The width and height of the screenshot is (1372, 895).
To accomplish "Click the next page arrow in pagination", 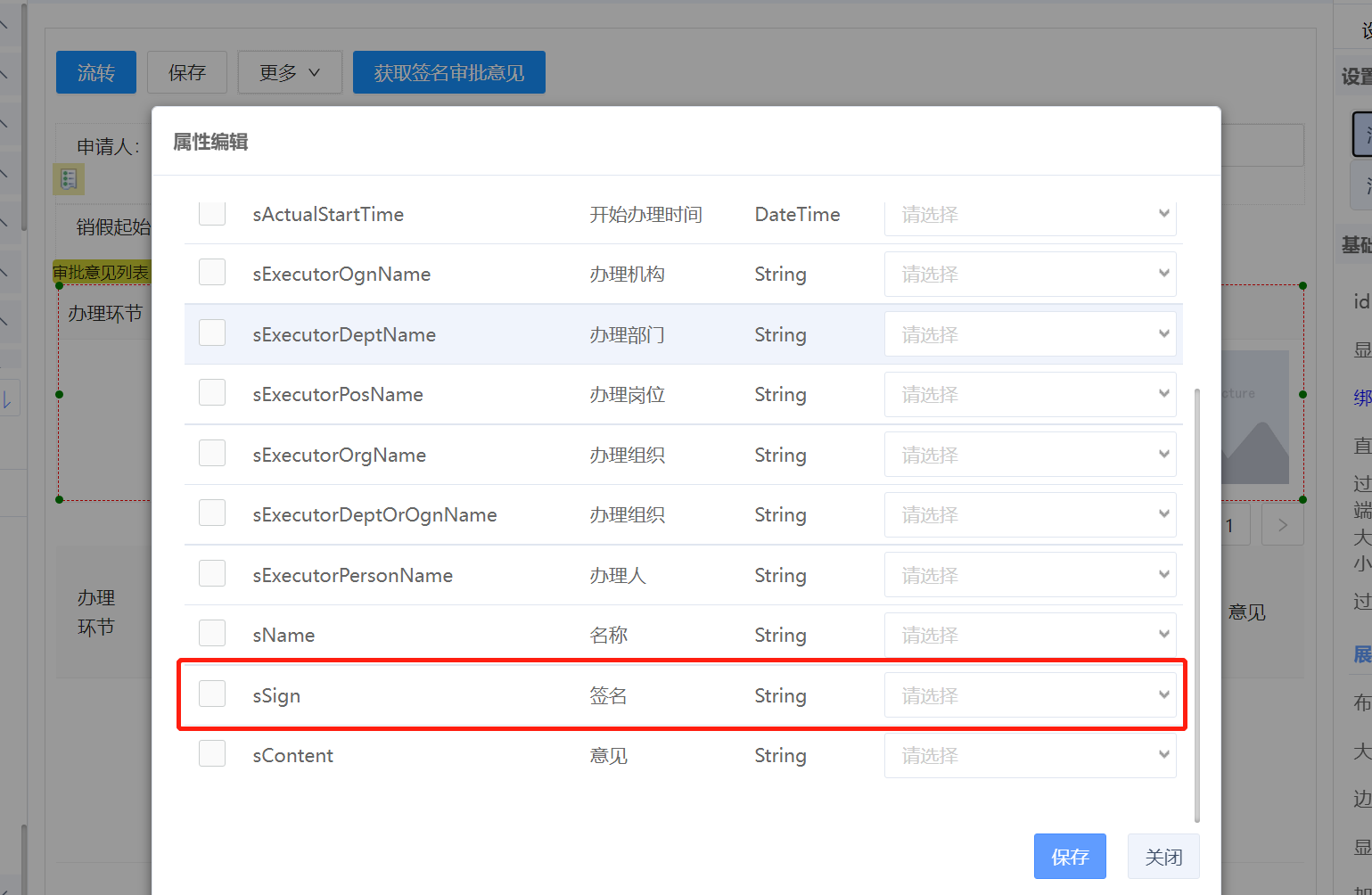I will pyautogui.click(x=1282, y=525).
